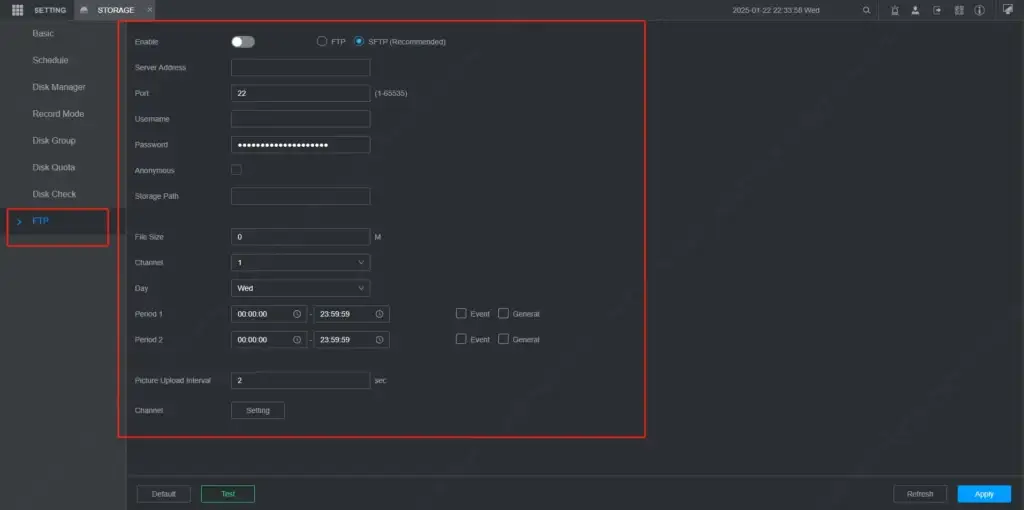Open Record Mode in the sidebar
The image size is (1024, 510).
tap(58, 114)
